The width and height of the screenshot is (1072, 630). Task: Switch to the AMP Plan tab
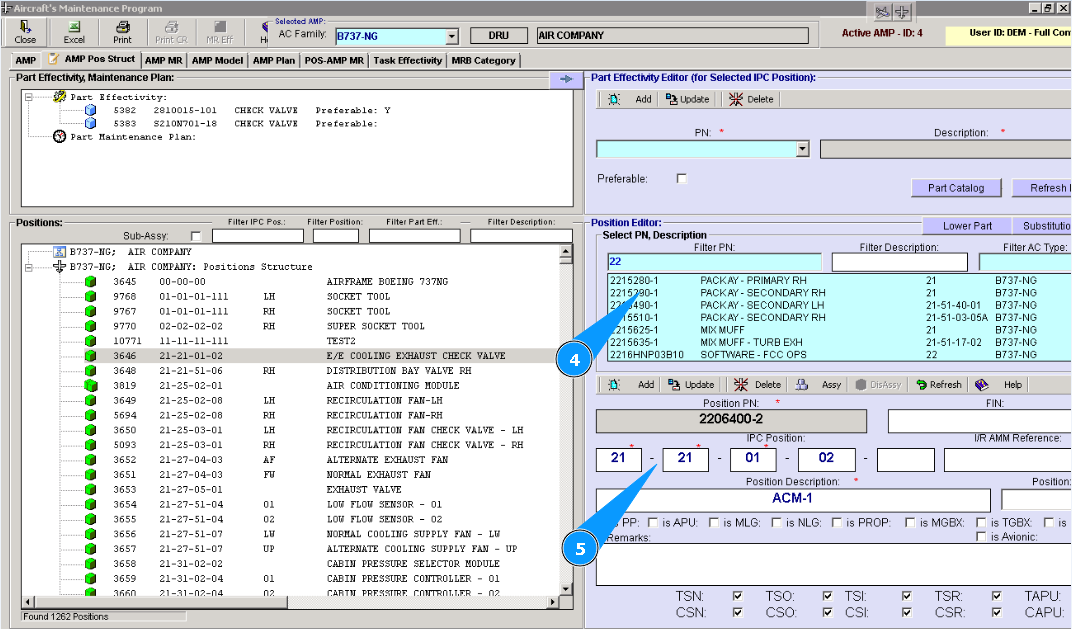[x=273, y=60]
